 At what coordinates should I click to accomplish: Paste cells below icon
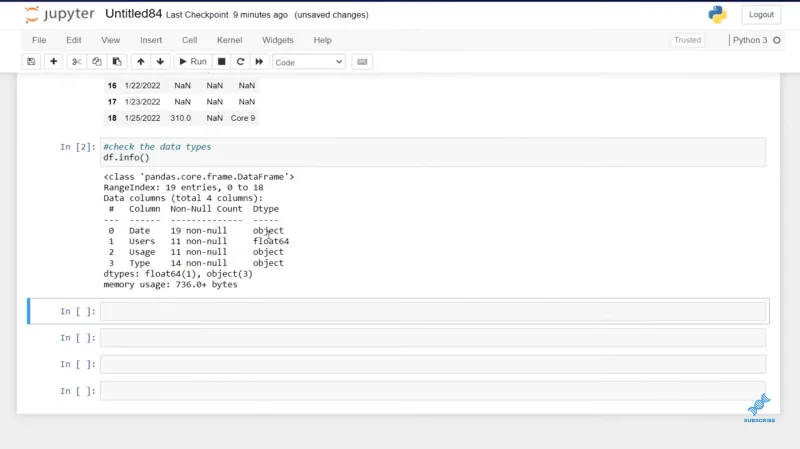click(x=117, y=62)
